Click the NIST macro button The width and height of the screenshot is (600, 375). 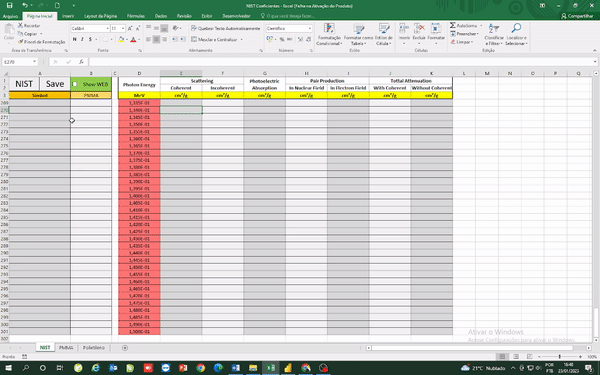coord(24,84)
